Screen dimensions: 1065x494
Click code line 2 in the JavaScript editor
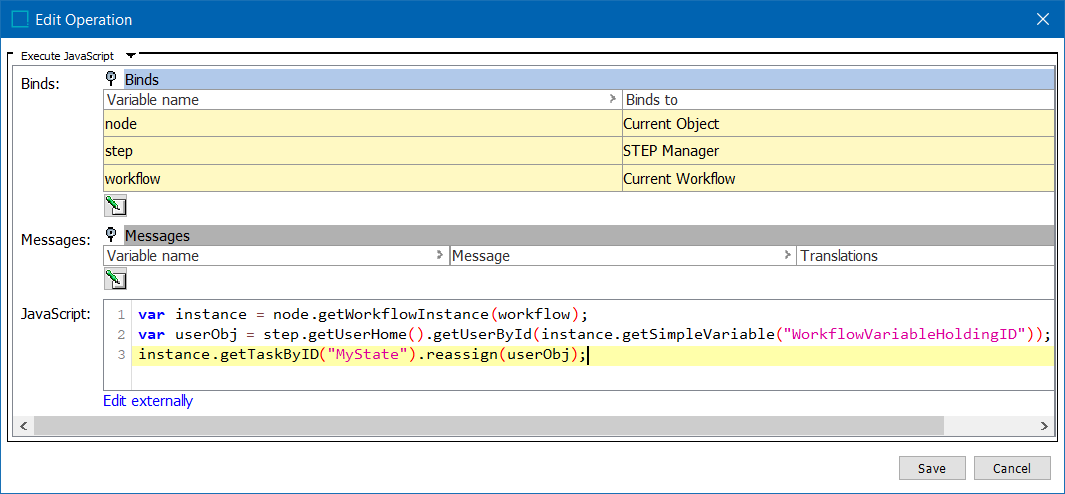click(x=591, y=335)
